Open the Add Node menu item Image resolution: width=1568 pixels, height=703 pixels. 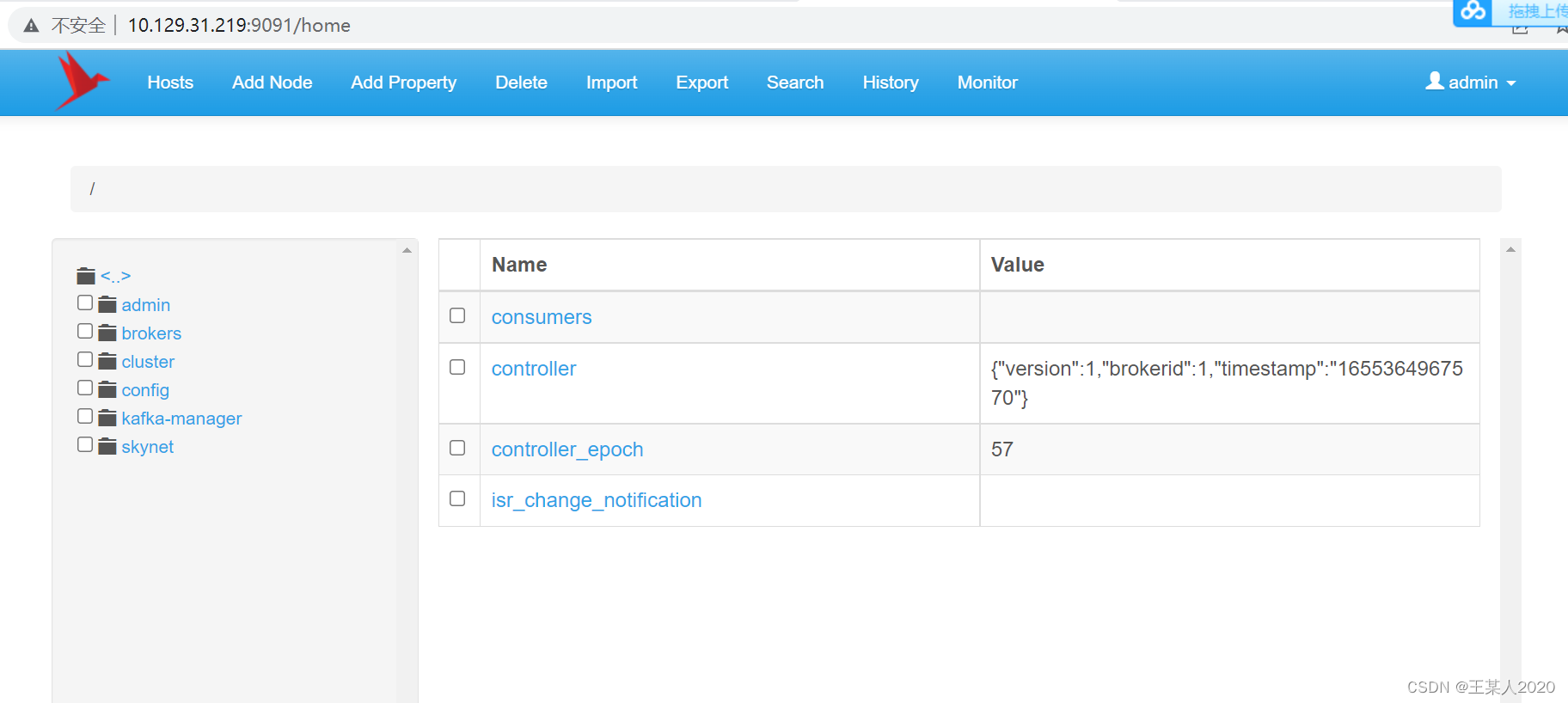[x=272, y=83]
